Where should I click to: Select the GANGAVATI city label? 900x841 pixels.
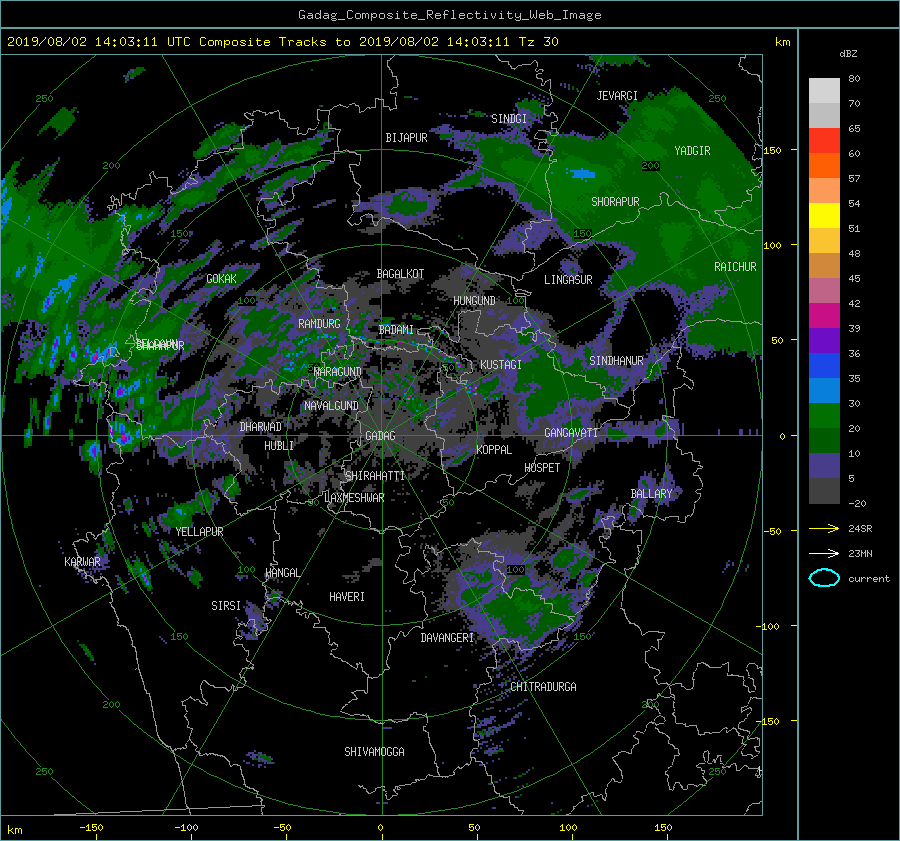click(571, 433)
